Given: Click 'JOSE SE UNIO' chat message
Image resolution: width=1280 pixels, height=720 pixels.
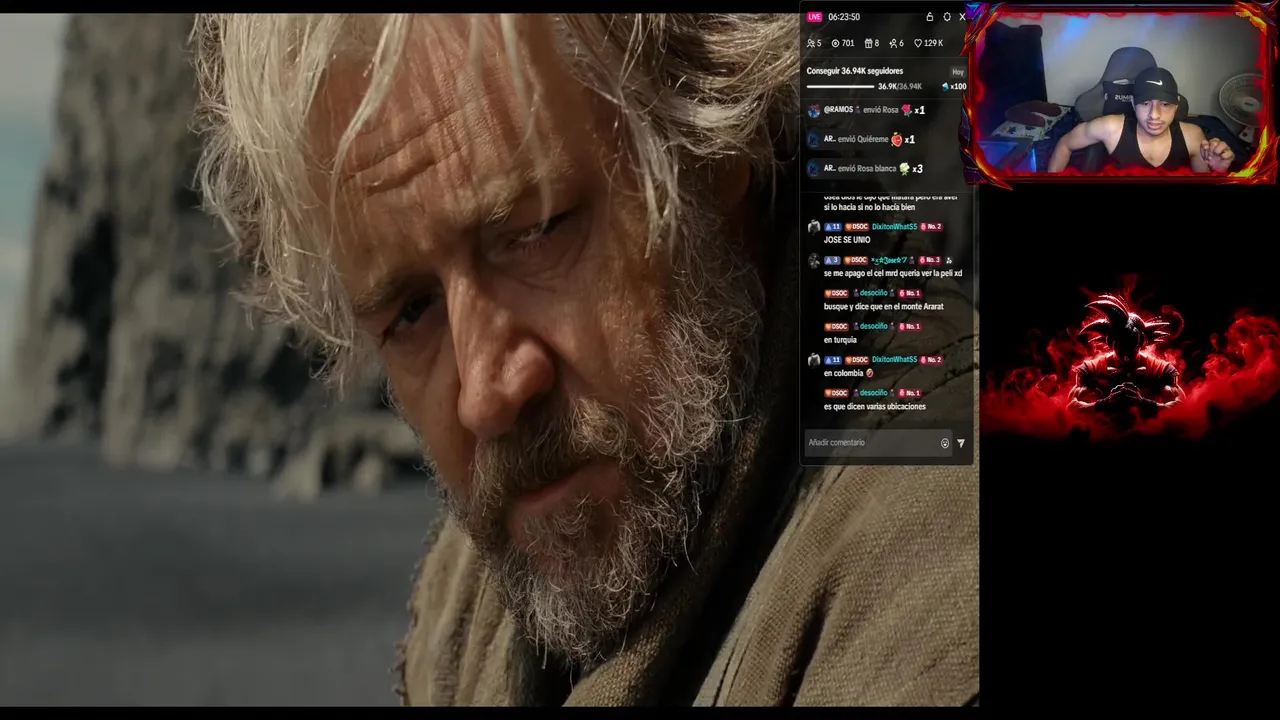Looking at the screenshot, I should click(847, 240).
